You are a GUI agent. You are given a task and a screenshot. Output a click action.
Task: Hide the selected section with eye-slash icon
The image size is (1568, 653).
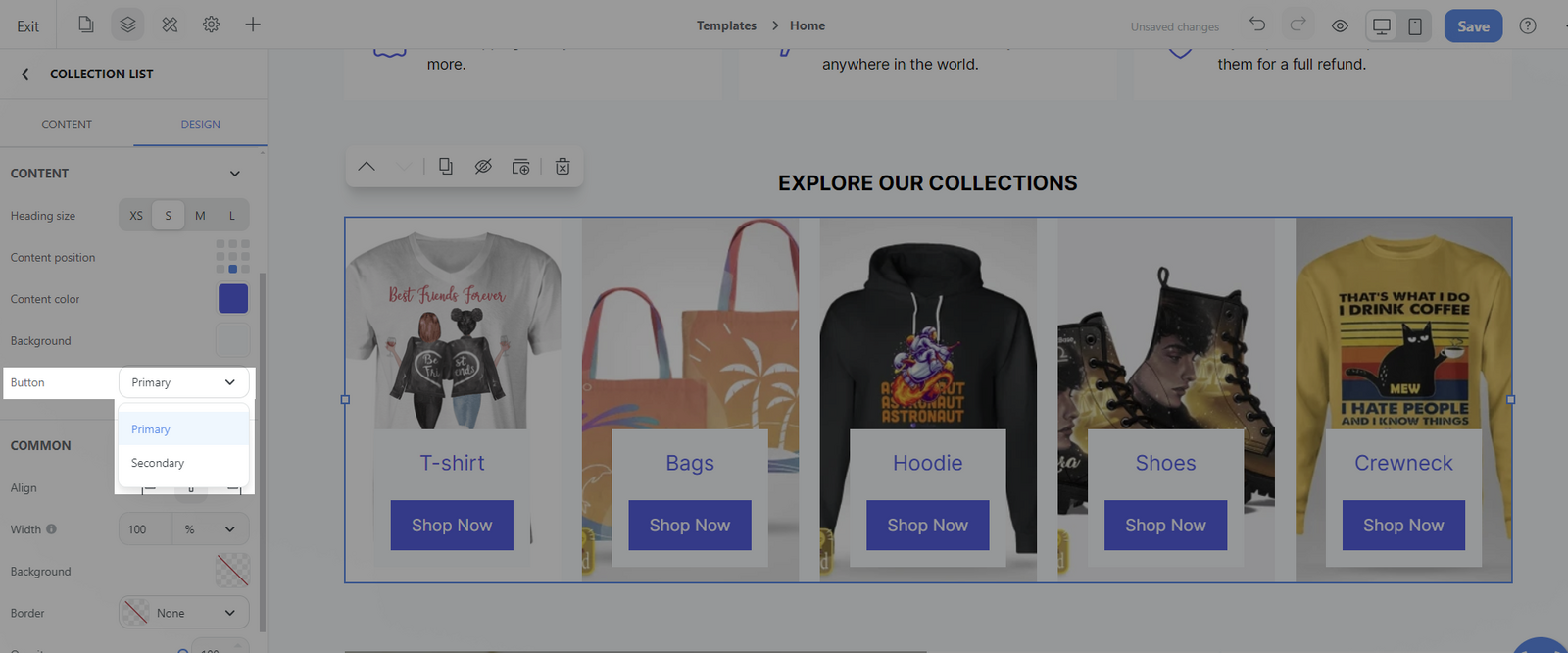[483, 167]
